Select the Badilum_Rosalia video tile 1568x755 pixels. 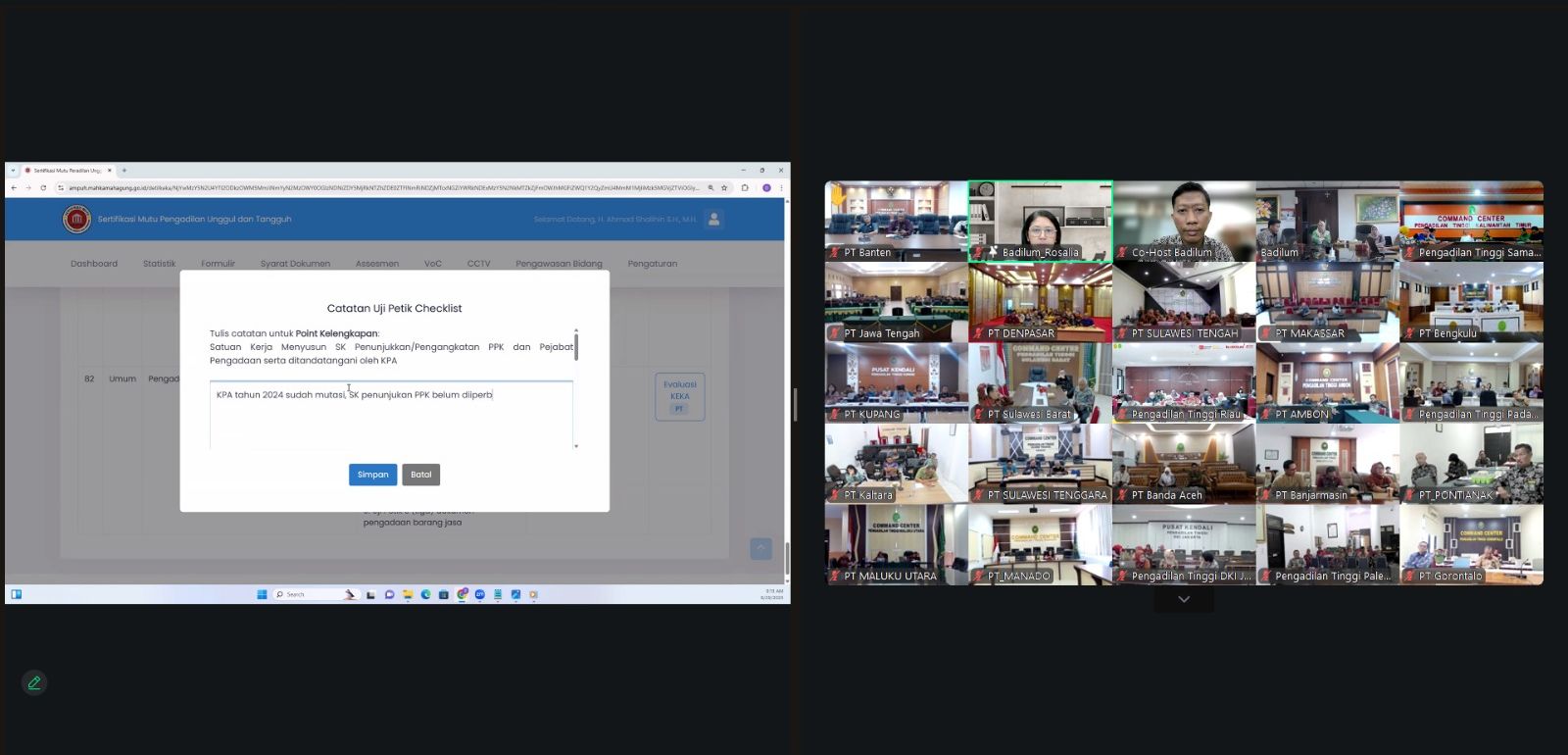point(1041,222)
